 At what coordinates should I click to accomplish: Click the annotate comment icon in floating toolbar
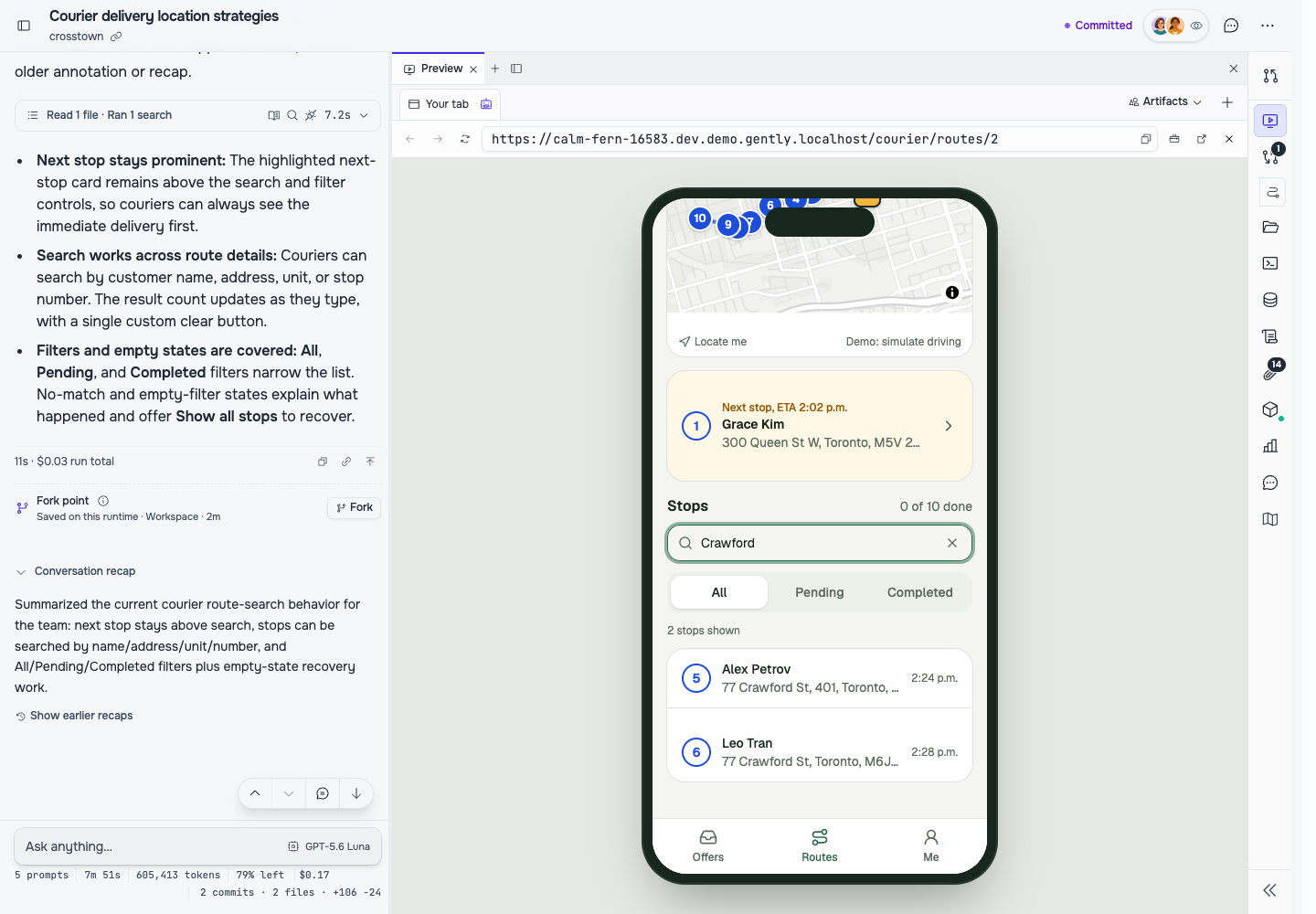point(323,793)
